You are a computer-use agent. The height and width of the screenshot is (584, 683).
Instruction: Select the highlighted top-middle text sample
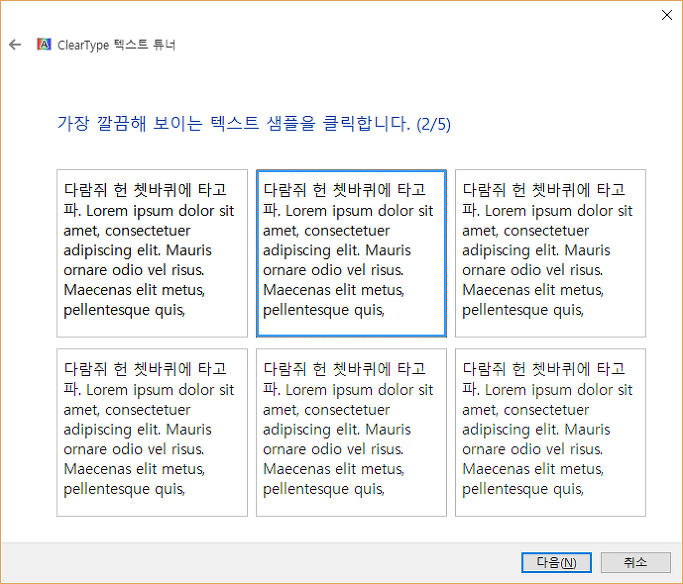352,253
